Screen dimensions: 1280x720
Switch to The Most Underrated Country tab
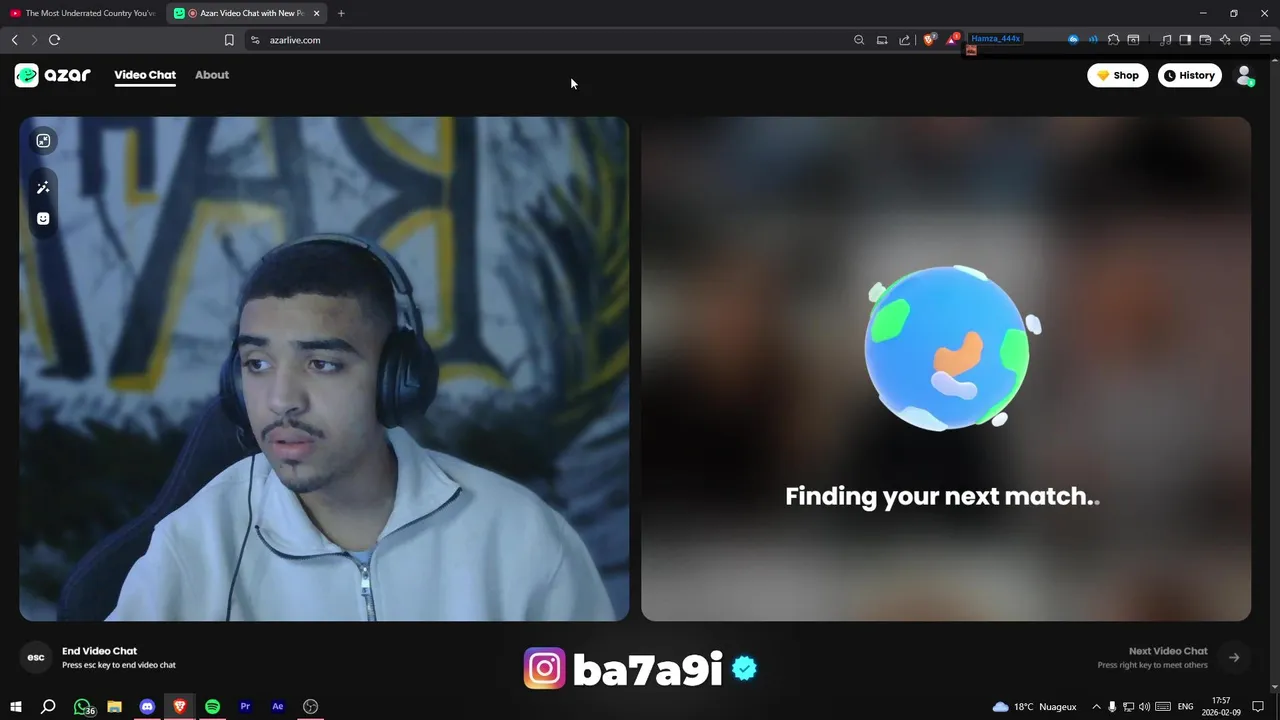pos(82,13)
